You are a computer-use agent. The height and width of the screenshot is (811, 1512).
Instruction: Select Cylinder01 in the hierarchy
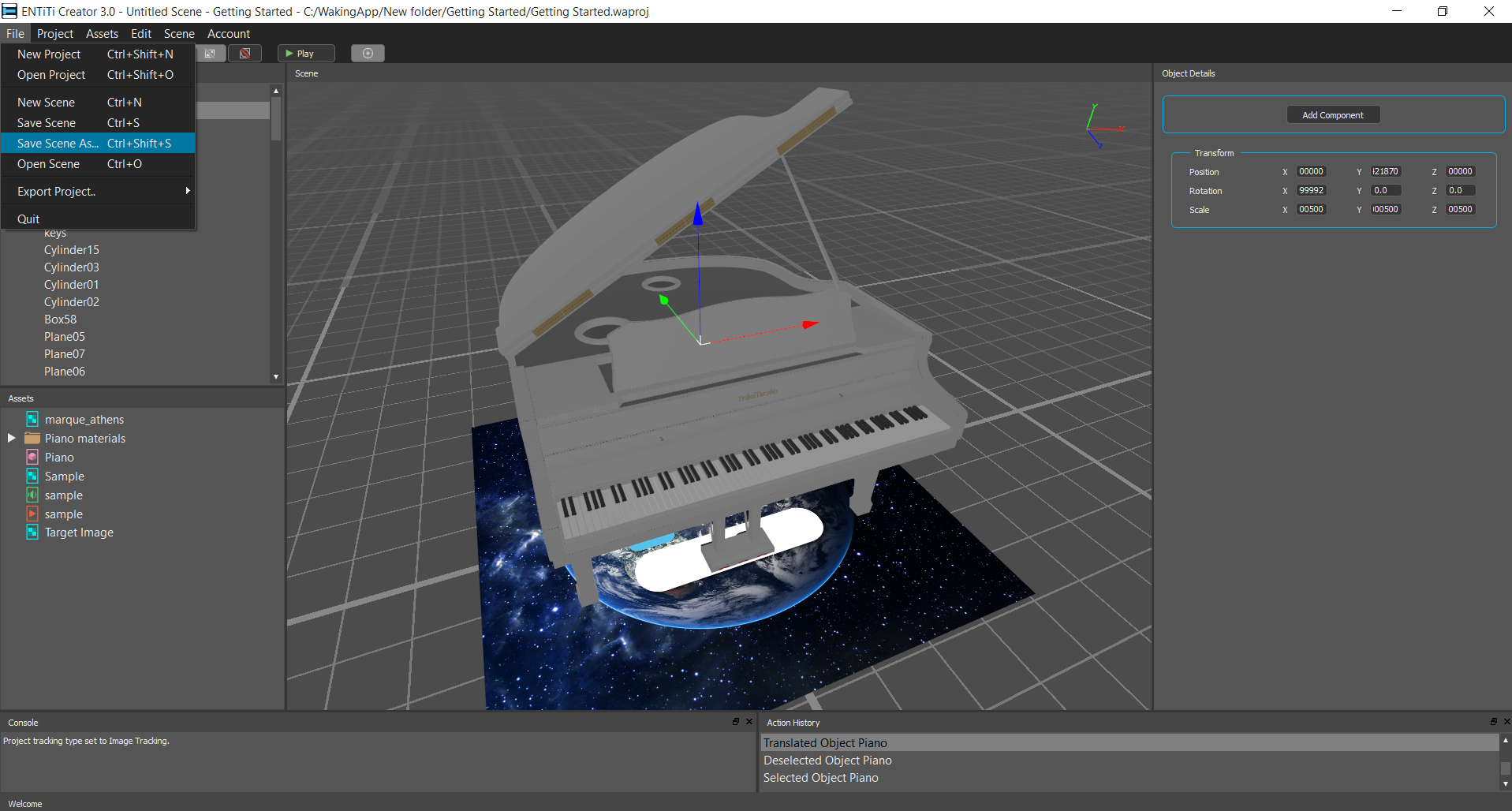72,284
